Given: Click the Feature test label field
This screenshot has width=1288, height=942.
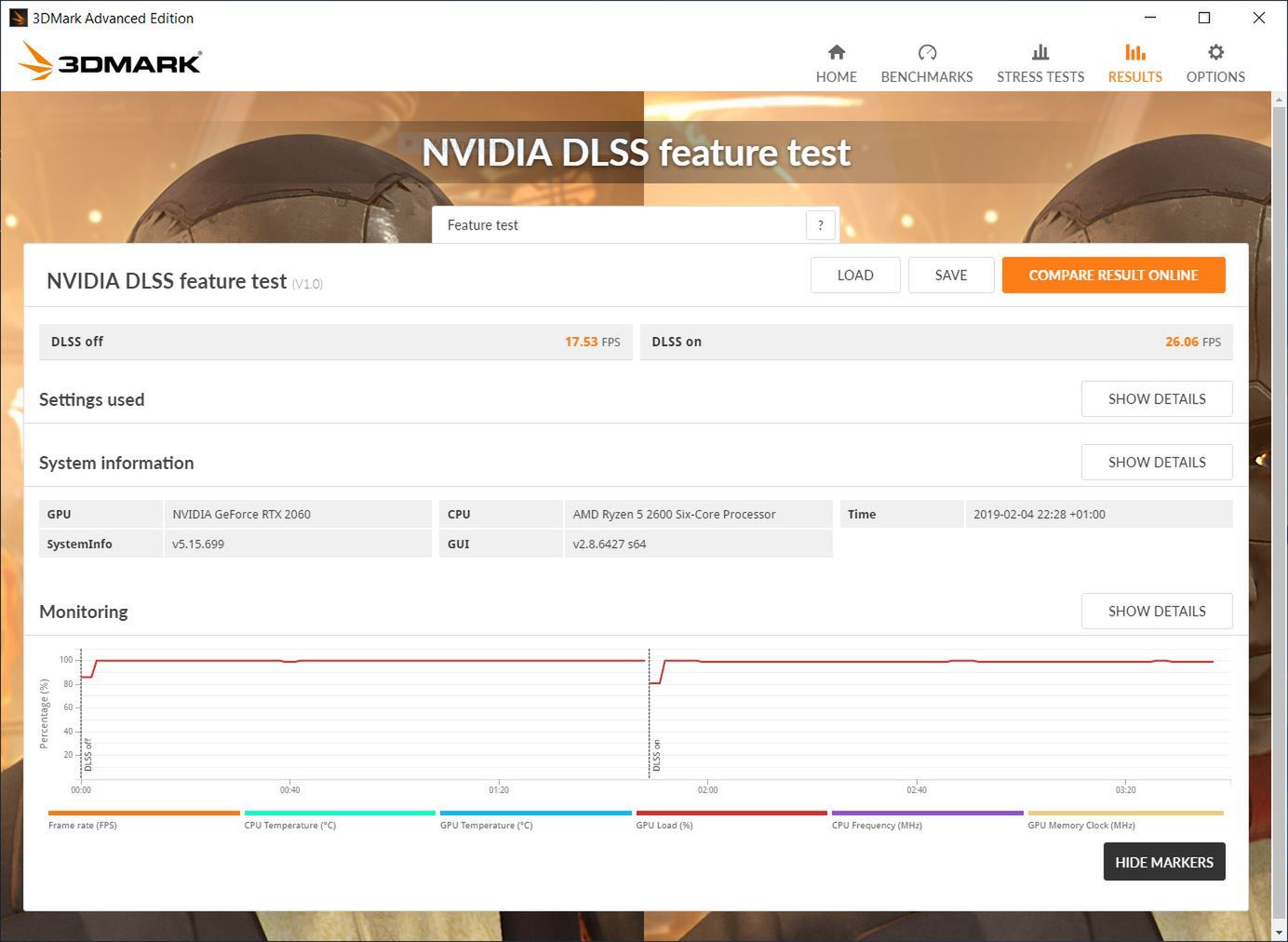Looking at the screenshot, I should tap(619, 224).
